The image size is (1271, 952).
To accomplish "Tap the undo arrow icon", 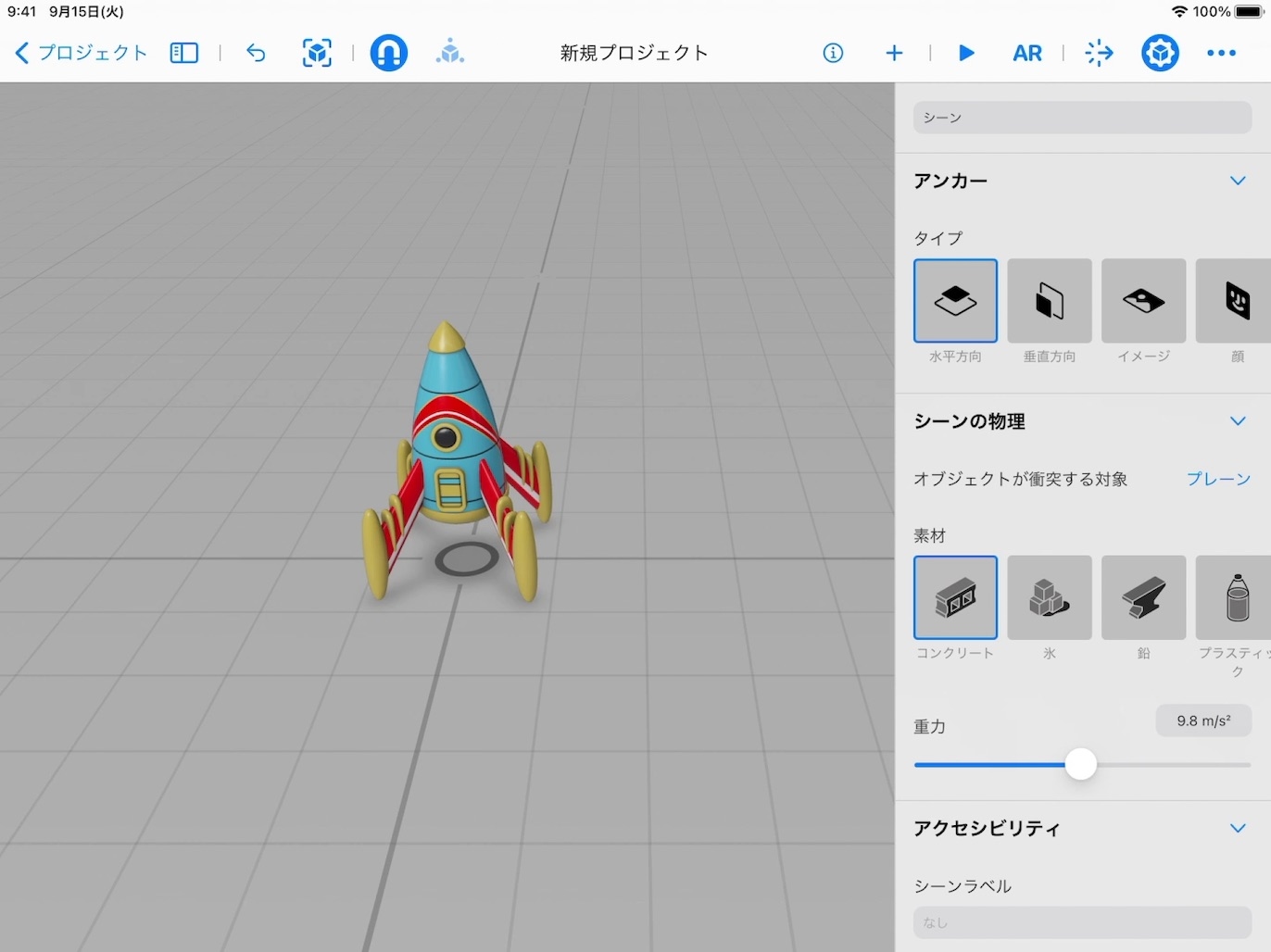I will [x=256, y=53].
